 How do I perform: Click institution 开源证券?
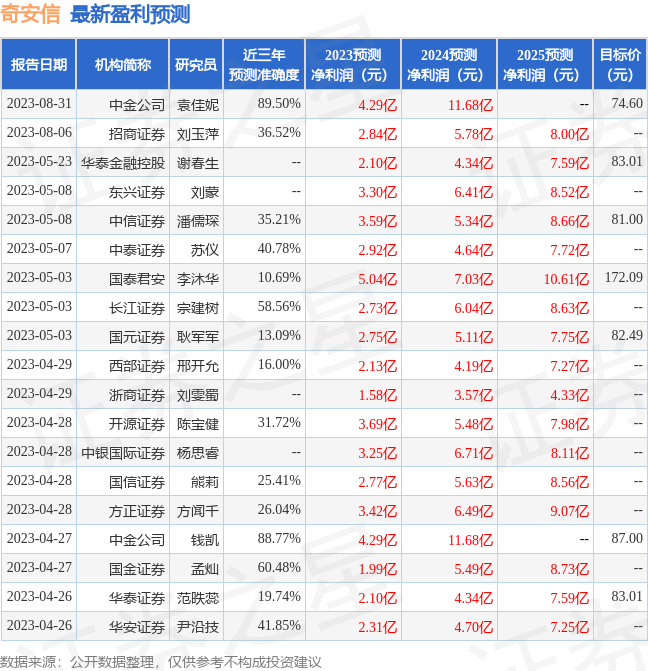point(137,424)
